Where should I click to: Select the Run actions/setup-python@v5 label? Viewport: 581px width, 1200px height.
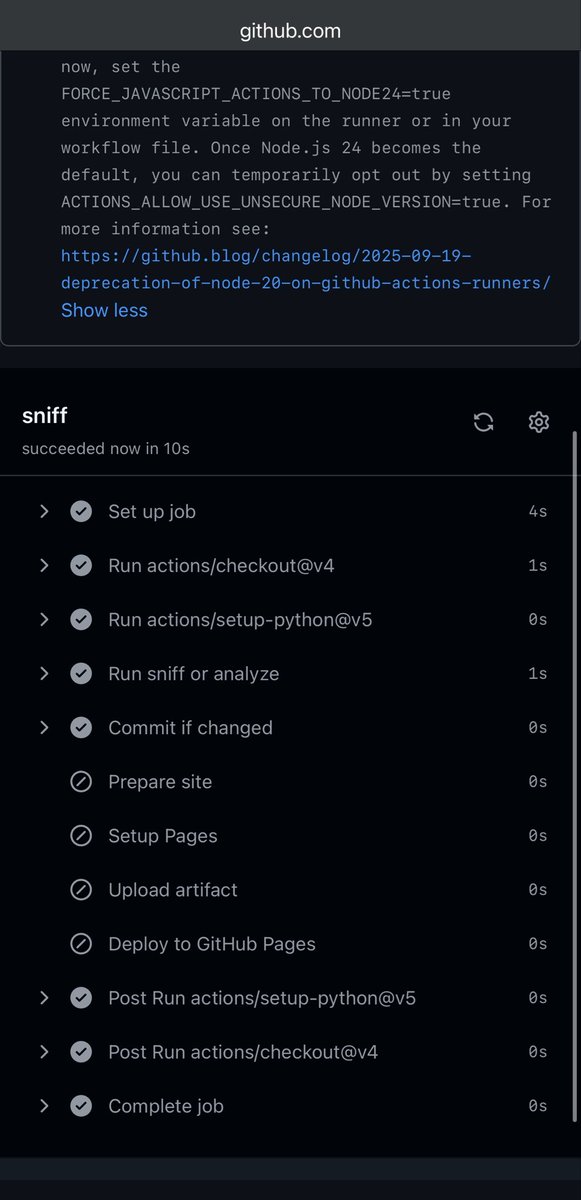pos(240,620)
